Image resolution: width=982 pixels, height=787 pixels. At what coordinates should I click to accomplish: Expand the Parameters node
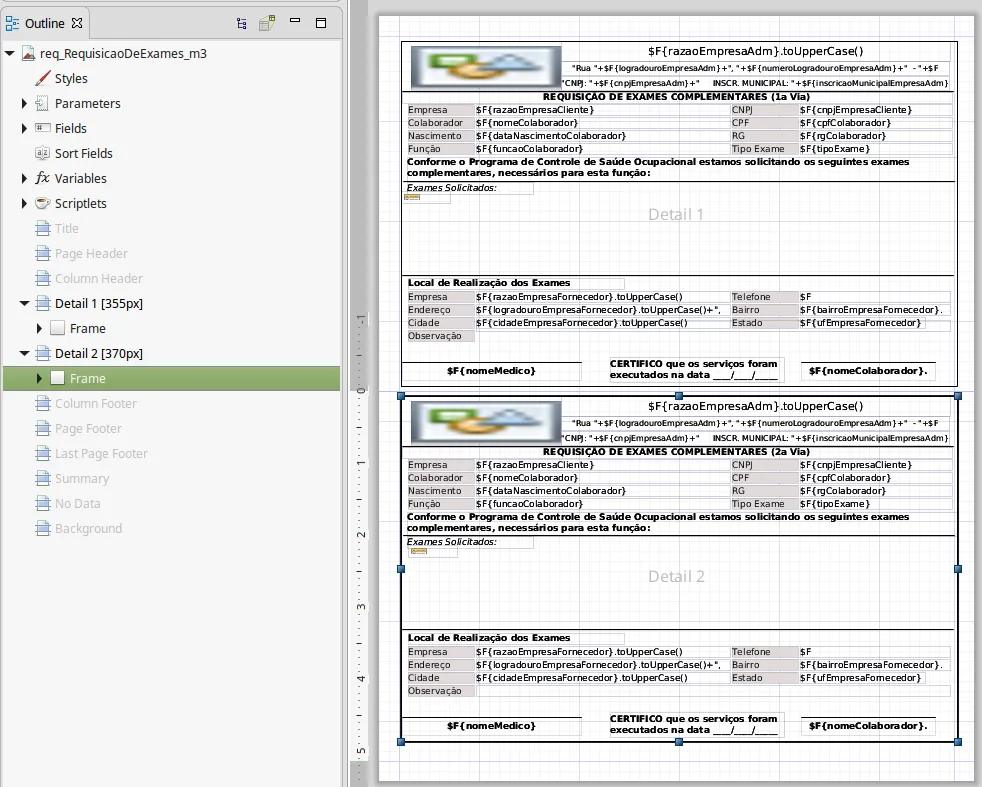point(24,103)
